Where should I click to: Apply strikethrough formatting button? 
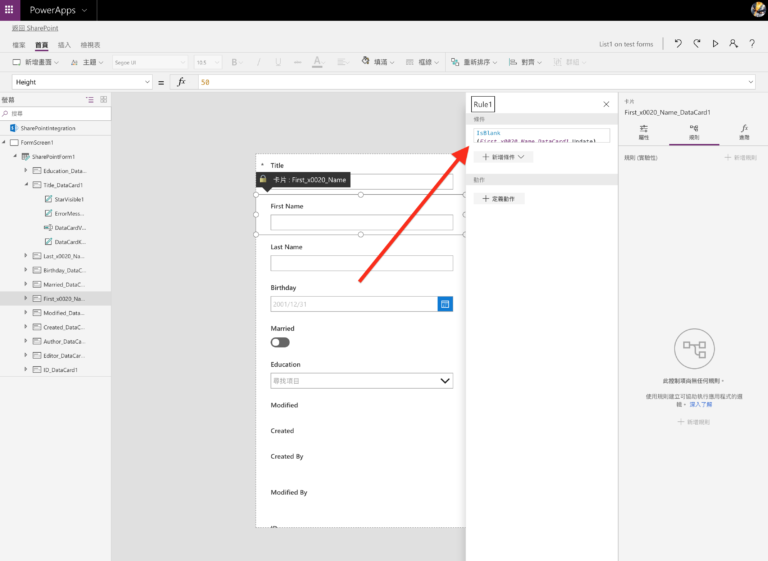297,62
